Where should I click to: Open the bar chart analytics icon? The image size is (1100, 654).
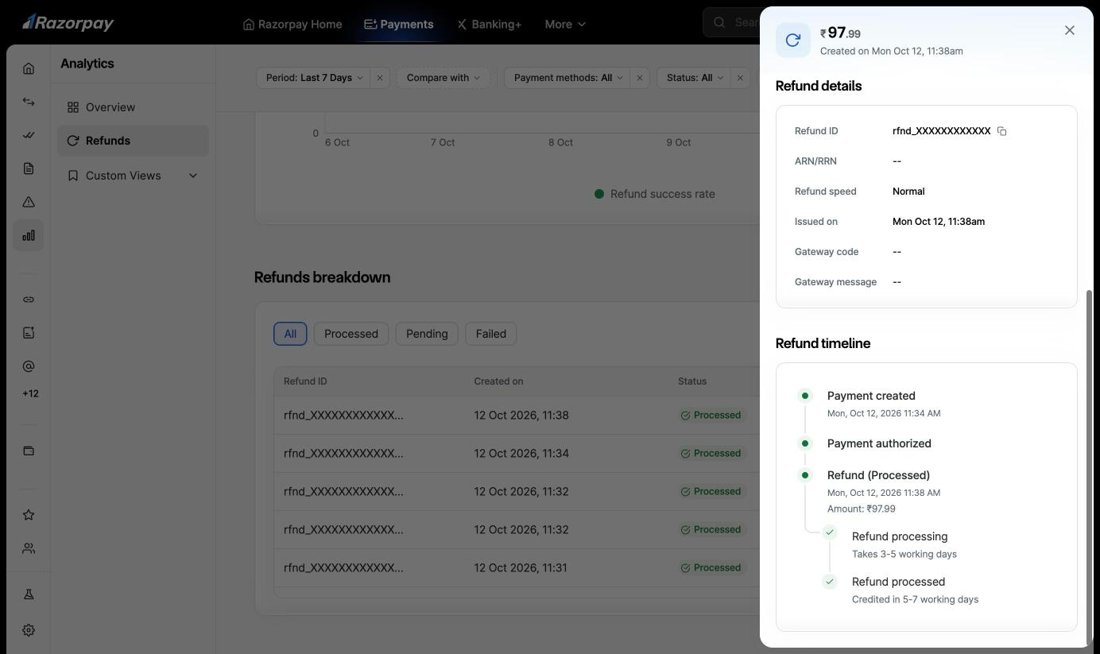[x=28, y=236]
